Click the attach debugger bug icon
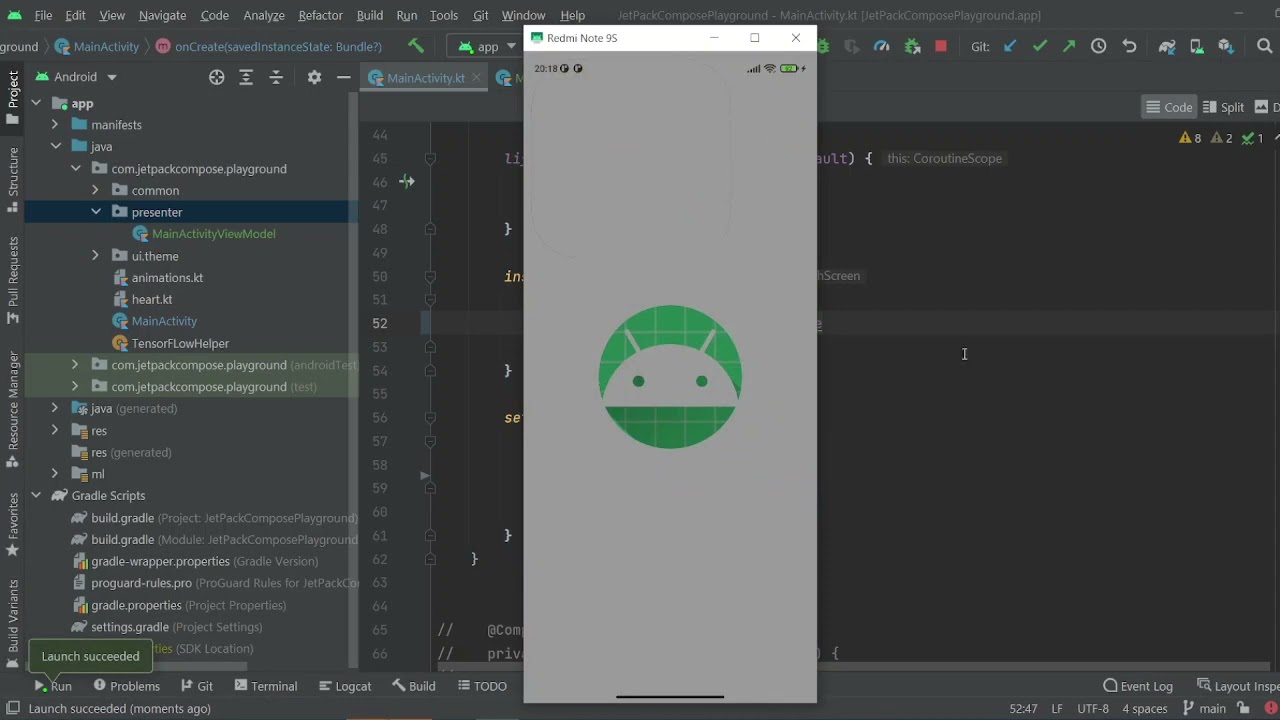1280x720 pixels. click(912, 46)
